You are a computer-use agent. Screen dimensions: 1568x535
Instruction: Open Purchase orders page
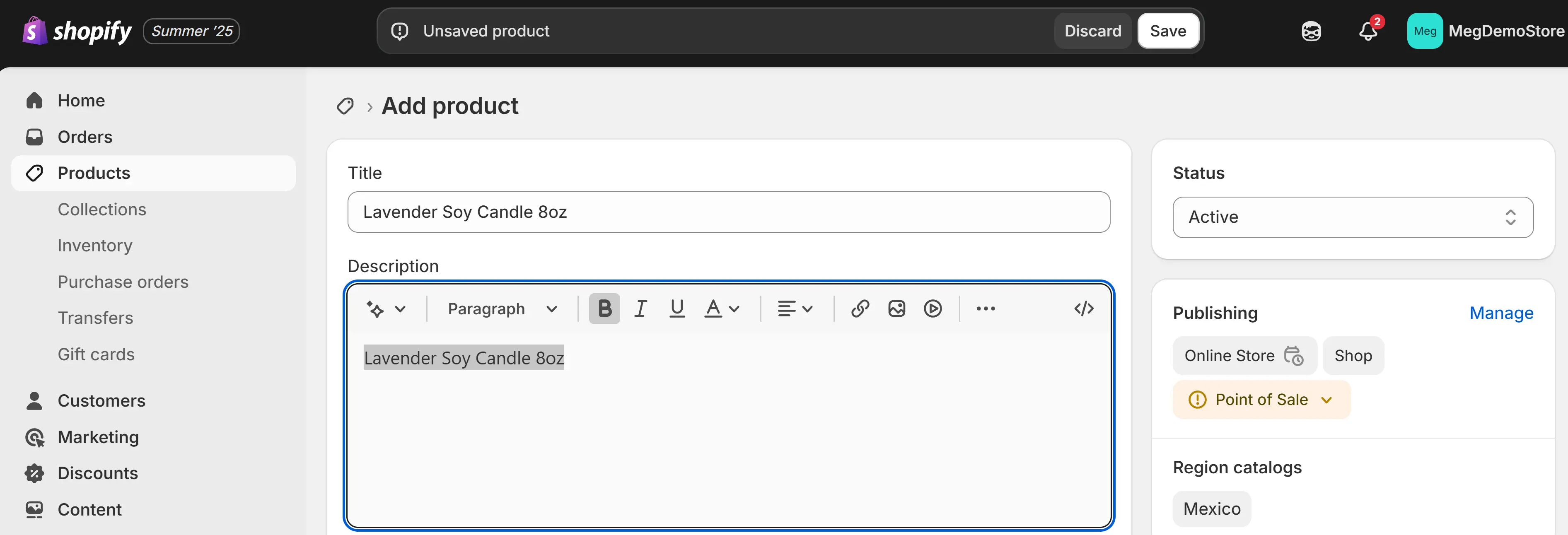click(x=123, y=282)
